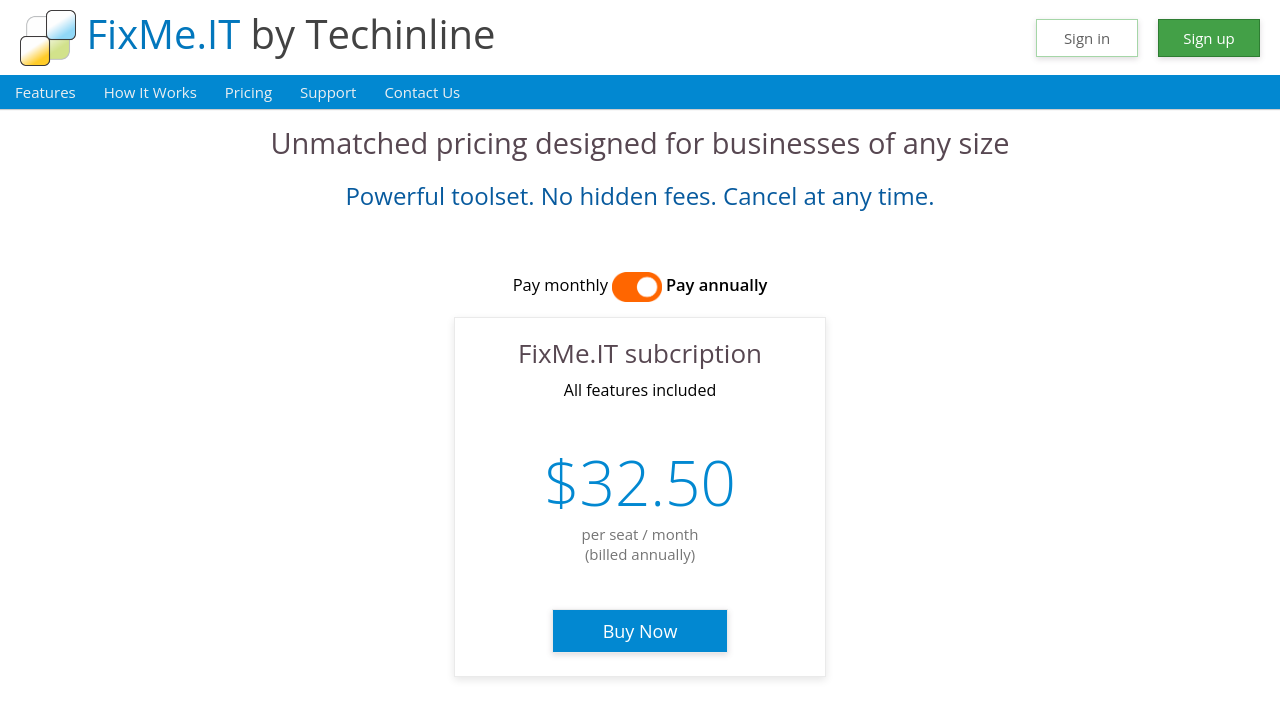Click the FixMe.IT brand title text

163,35
